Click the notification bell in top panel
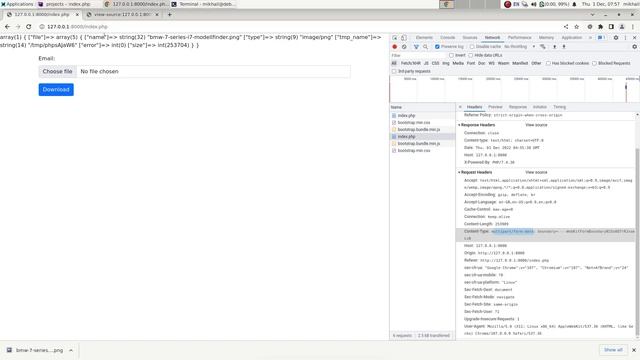Screen dimensions: 640x360 574,4
